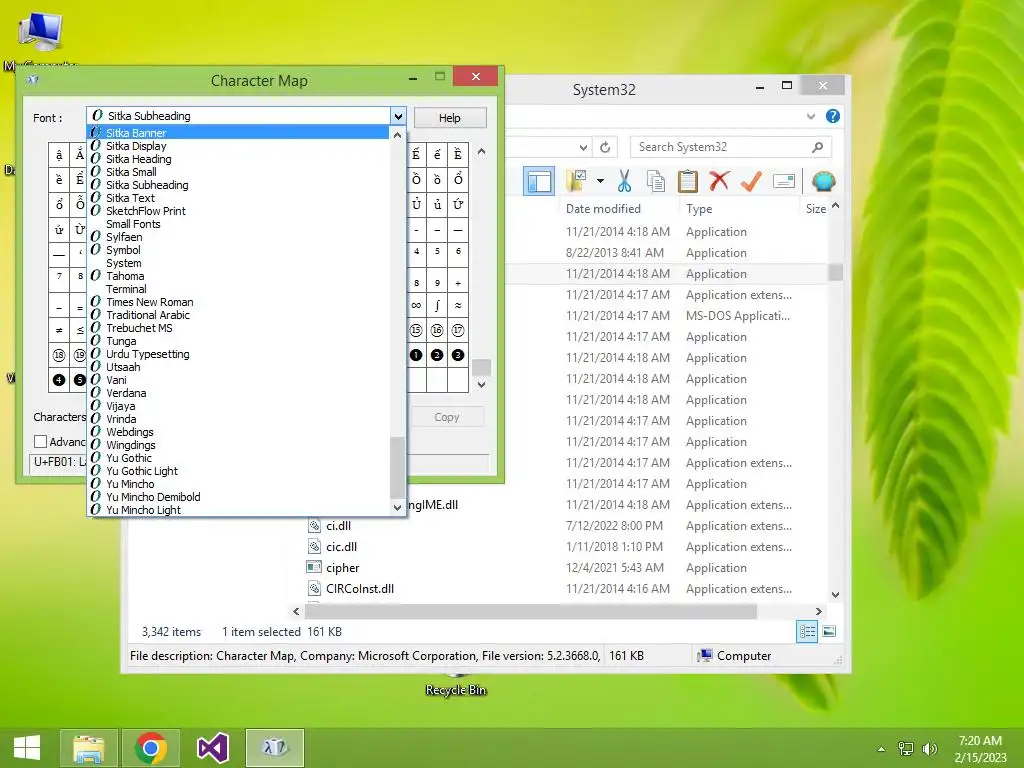This screenshot has width=1024, height=768.
Task: Click Character Map taskbar button
Action: [274, 748]
